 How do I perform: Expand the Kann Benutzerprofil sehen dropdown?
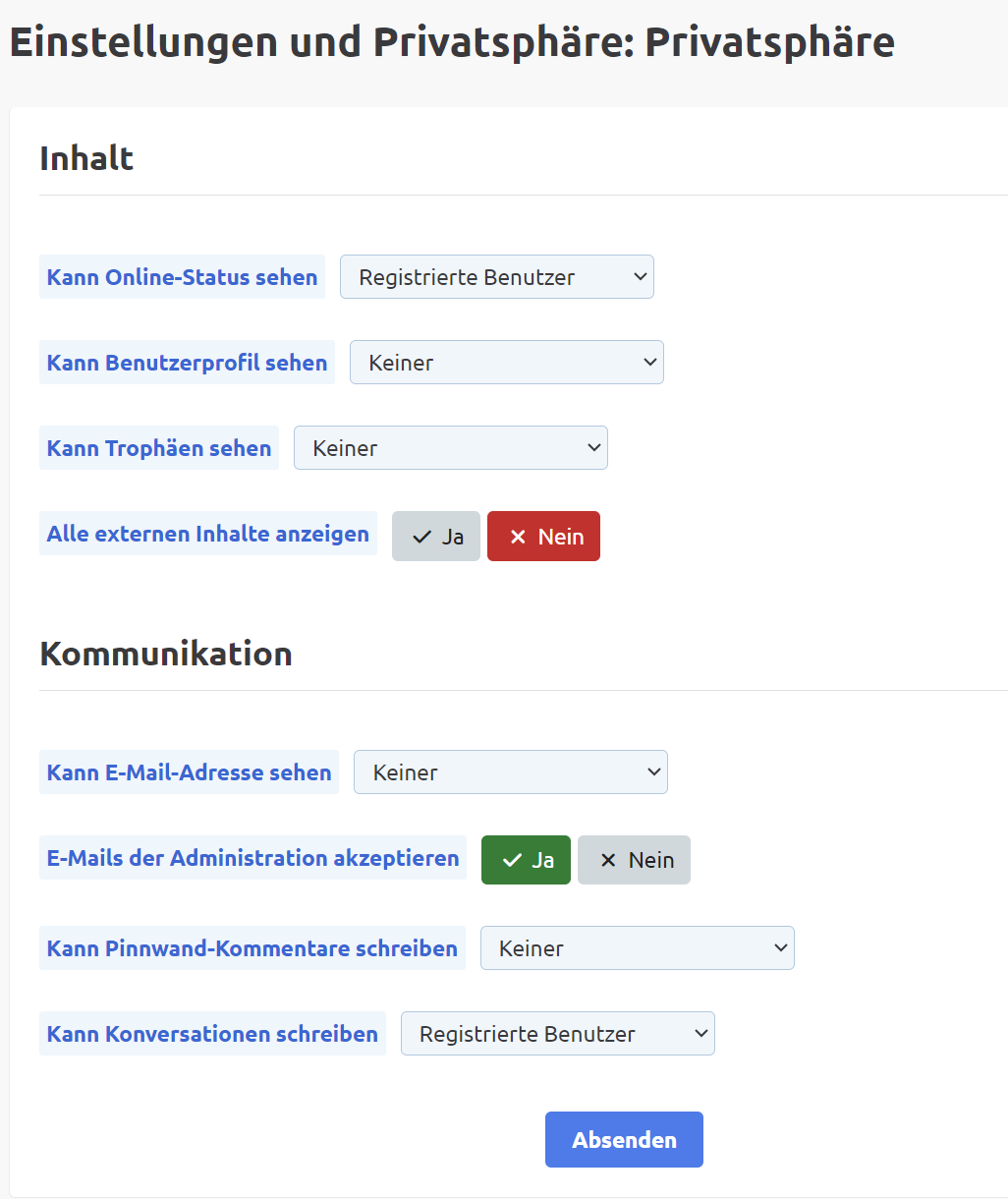pyautogui.click(x=506, y=363)
